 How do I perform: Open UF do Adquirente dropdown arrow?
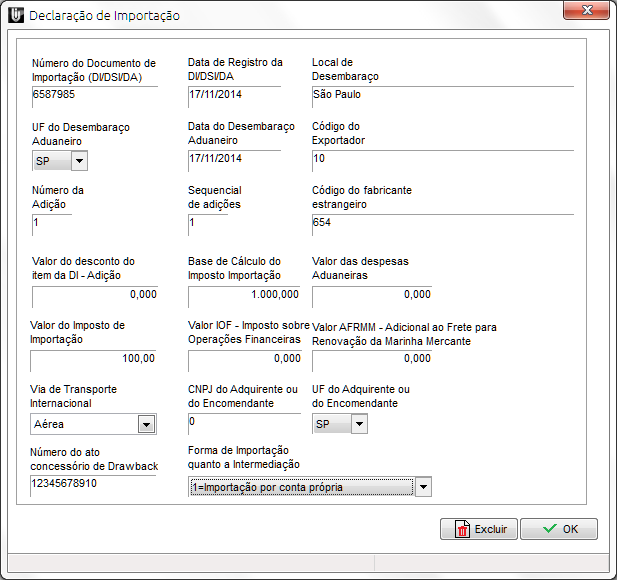(x=359, y=424)
